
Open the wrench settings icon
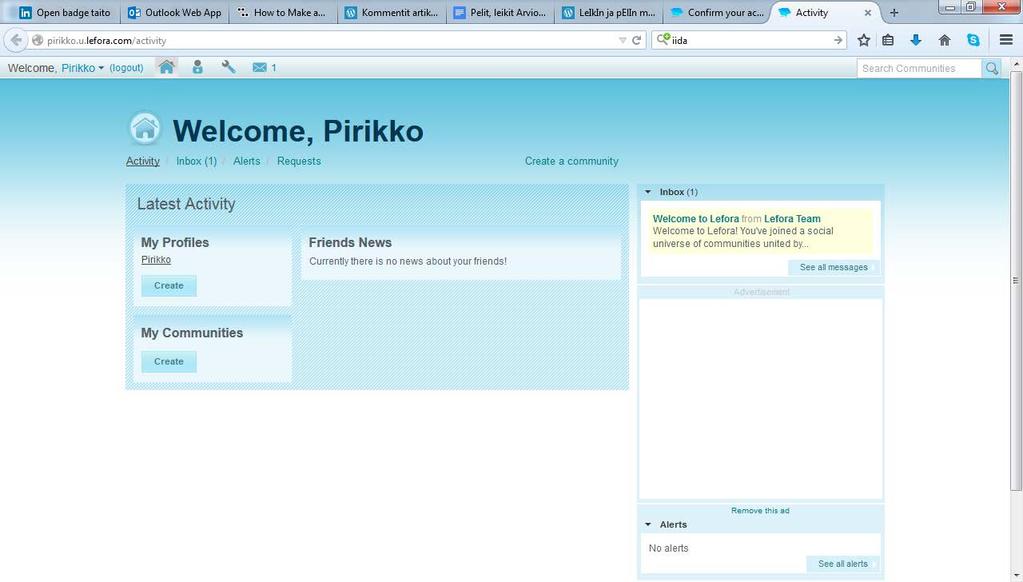click(x=228, y=67)
